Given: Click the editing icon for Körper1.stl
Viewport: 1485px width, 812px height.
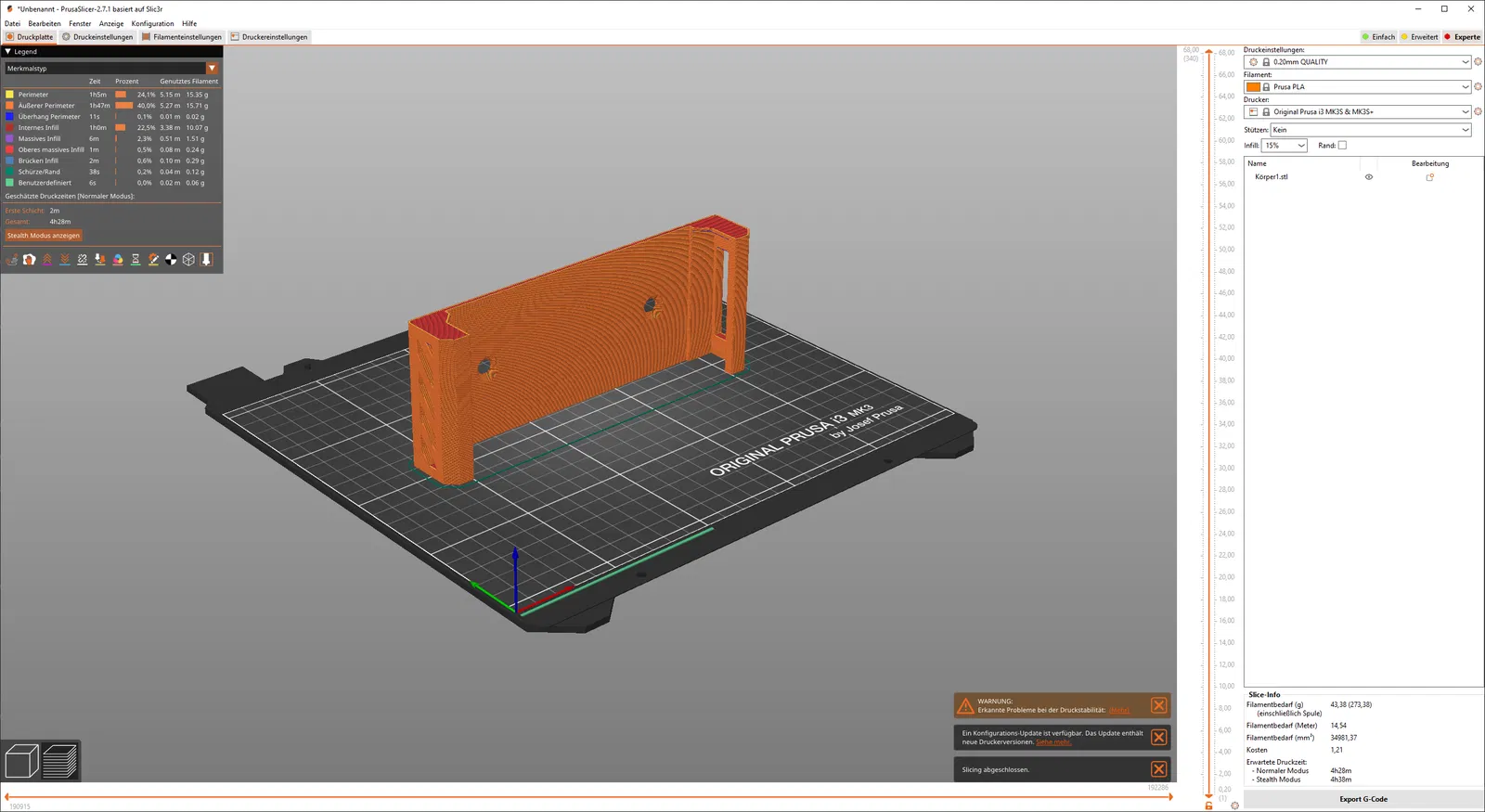Looking at the screenshot, I should tap(1430, 177).
